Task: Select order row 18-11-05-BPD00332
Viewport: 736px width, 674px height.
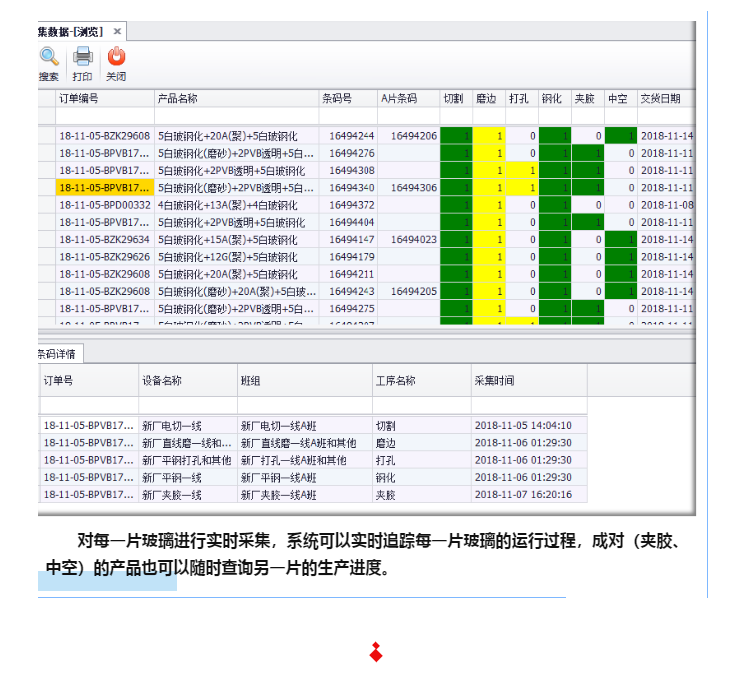Action: coord(104,205)
